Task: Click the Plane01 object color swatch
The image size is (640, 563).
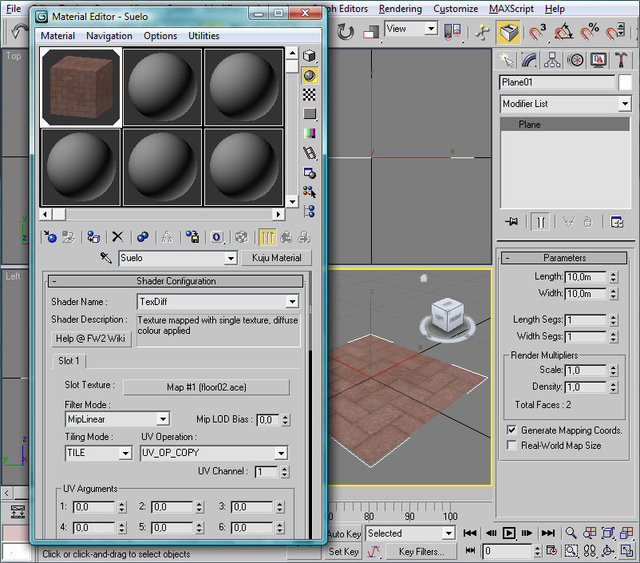Action: point(625,83)
